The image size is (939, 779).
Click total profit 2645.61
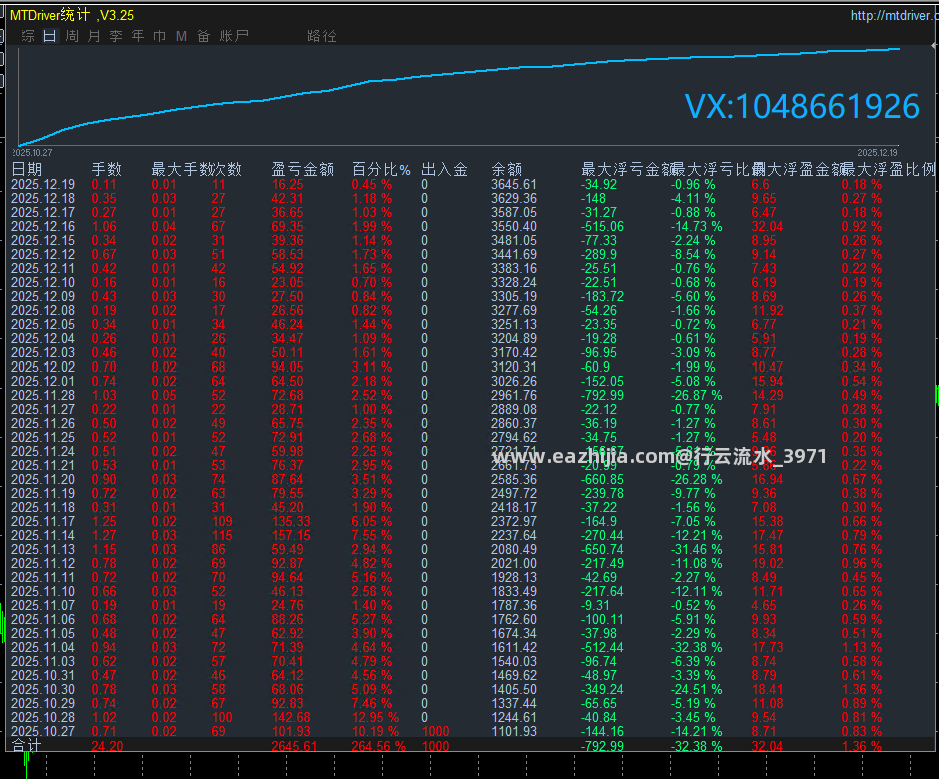tap(294, 746)
